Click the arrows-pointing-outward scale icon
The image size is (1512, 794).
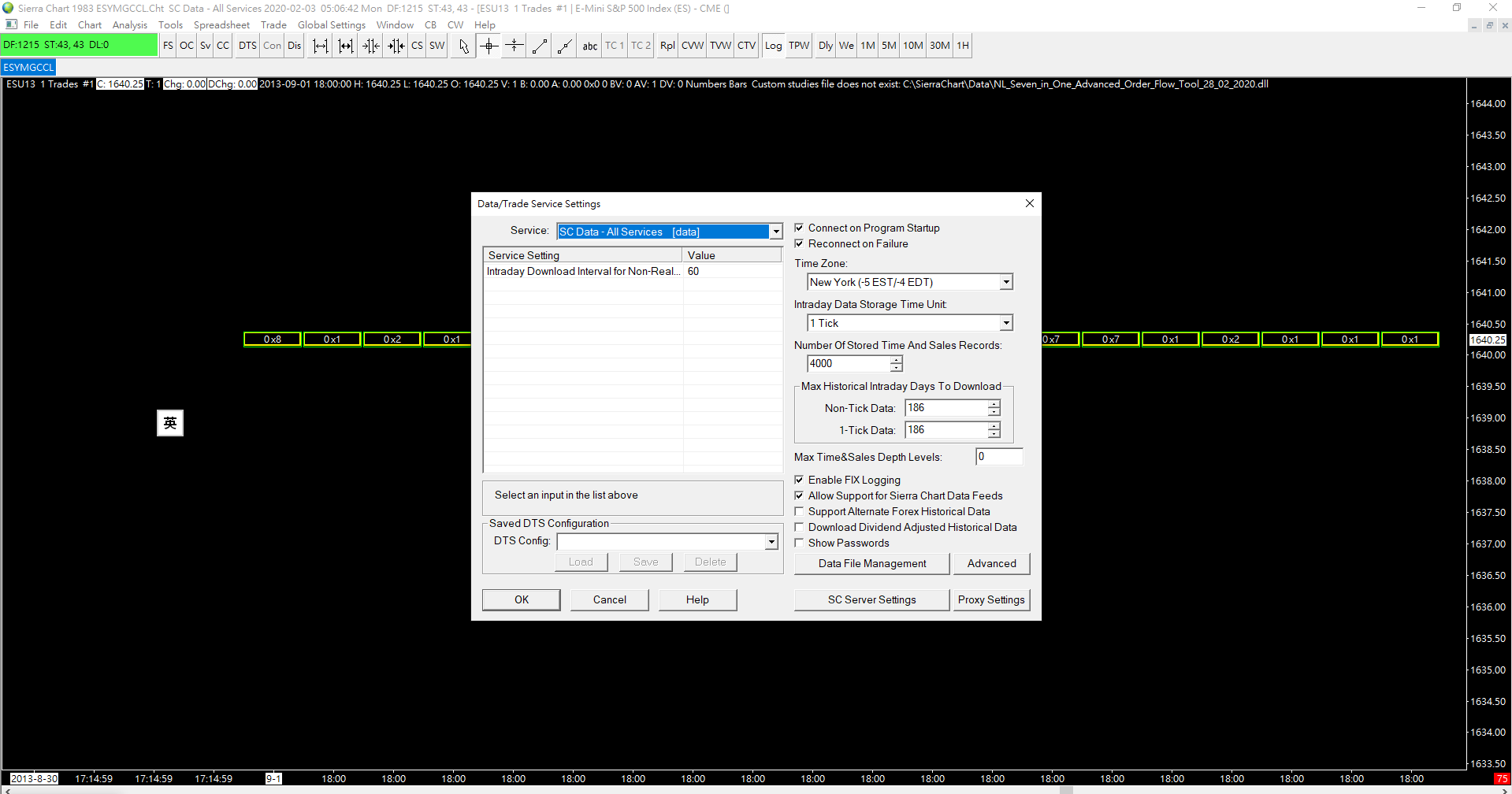pyautogui.click(x=396, y=46)
